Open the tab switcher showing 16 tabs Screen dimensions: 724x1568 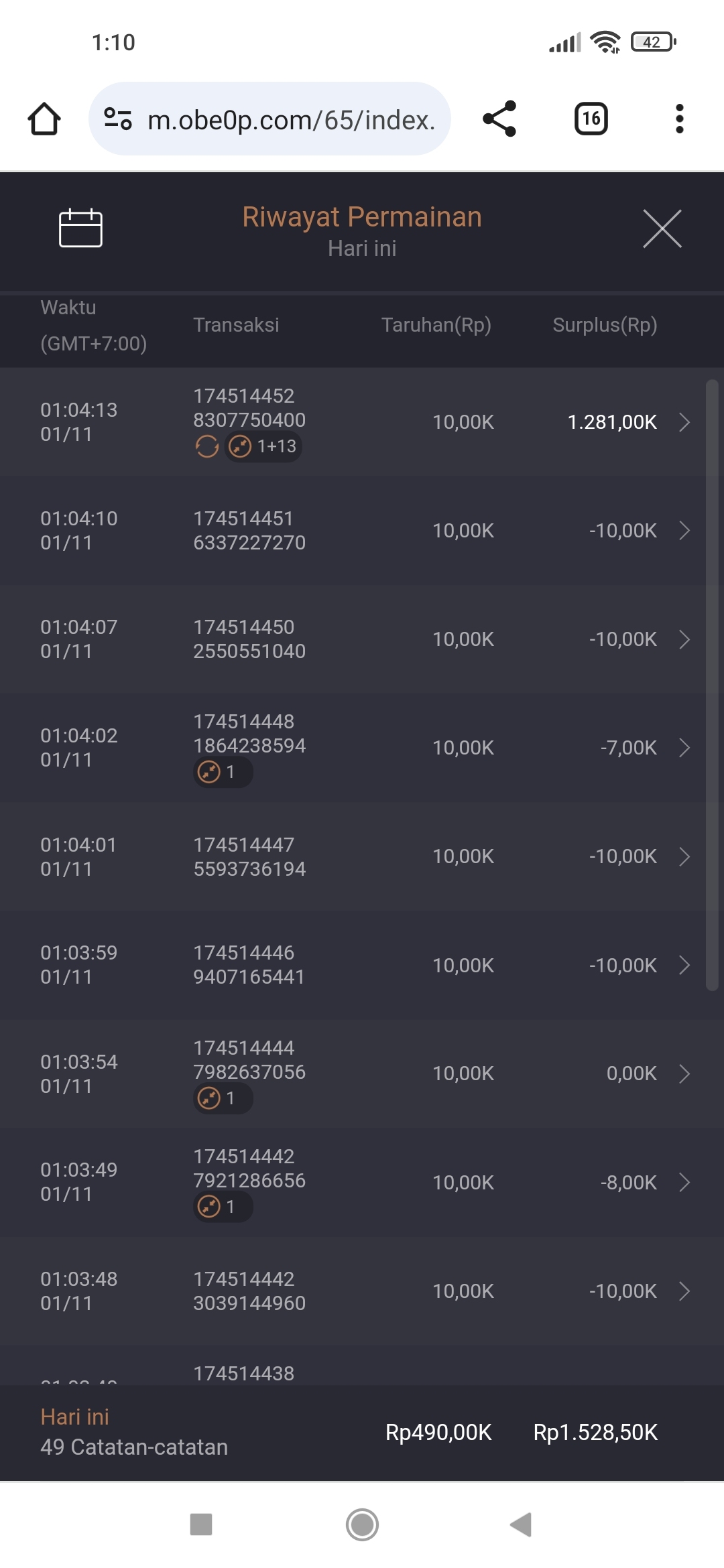pyautogui.click(x=591, y=119)
